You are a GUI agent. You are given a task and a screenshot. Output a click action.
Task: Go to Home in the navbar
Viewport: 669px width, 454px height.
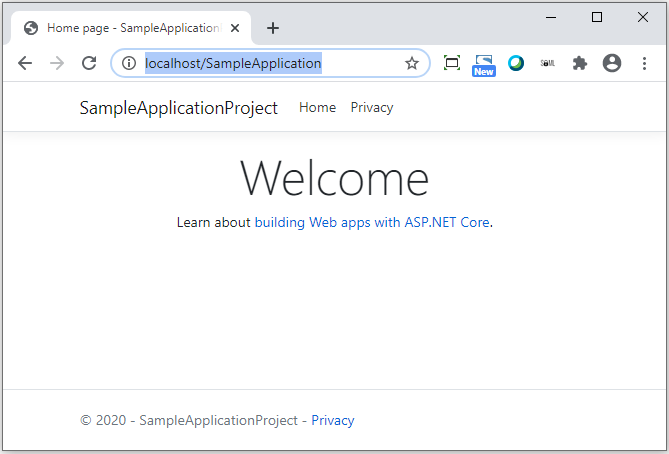(317, 108)
